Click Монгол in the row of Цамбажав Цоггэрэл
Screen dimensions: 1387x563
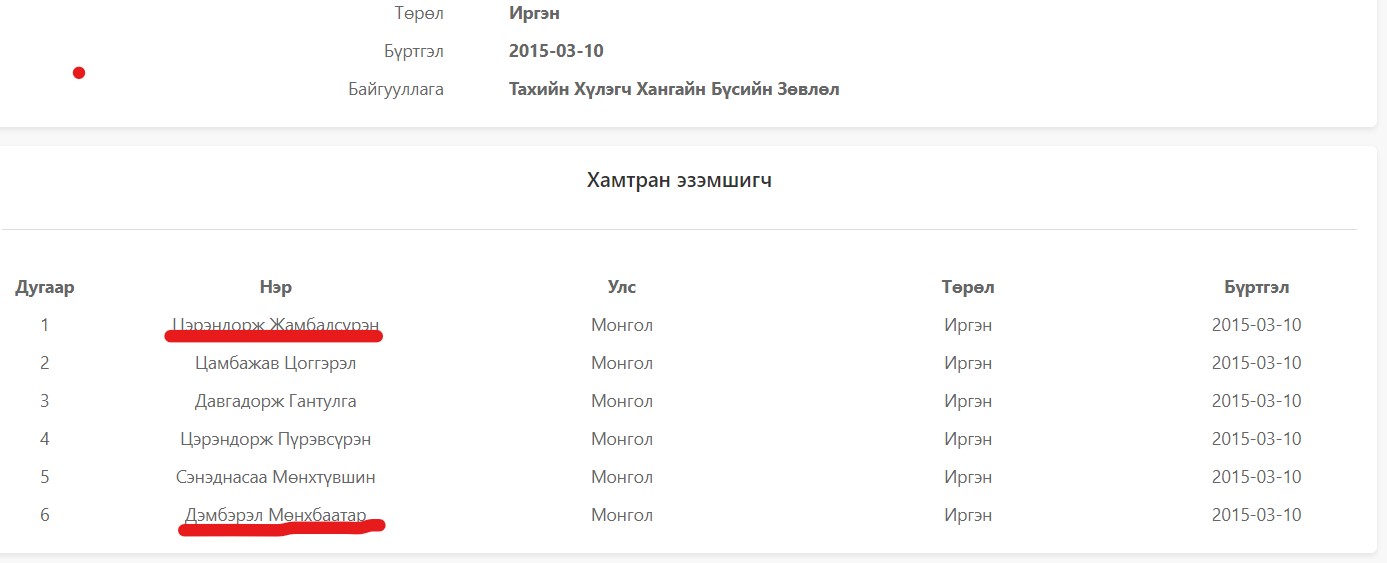[x=622, y=363]
